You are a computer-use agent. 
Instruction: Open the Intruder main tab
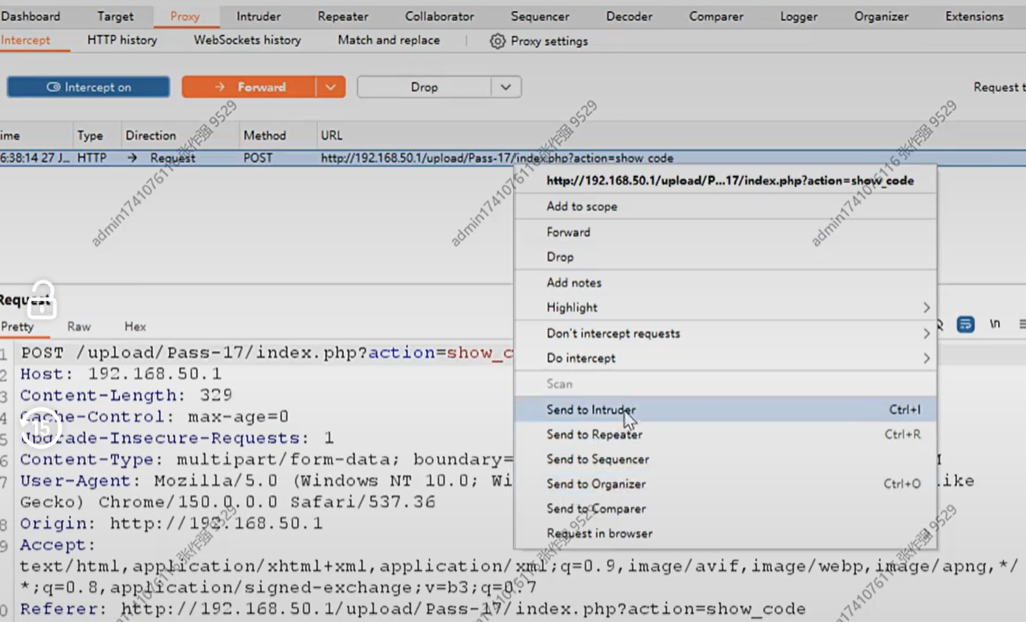coord(258,16)
